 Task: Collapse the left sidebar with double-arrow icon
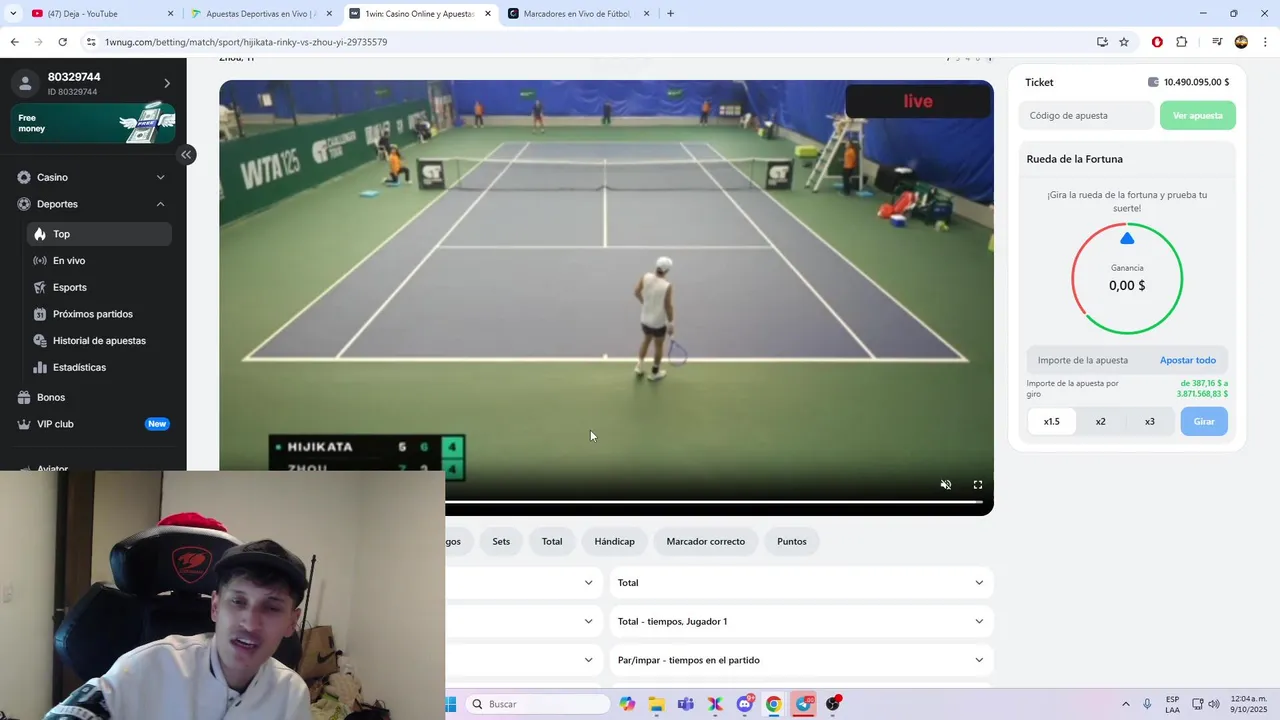pos(186,154)
